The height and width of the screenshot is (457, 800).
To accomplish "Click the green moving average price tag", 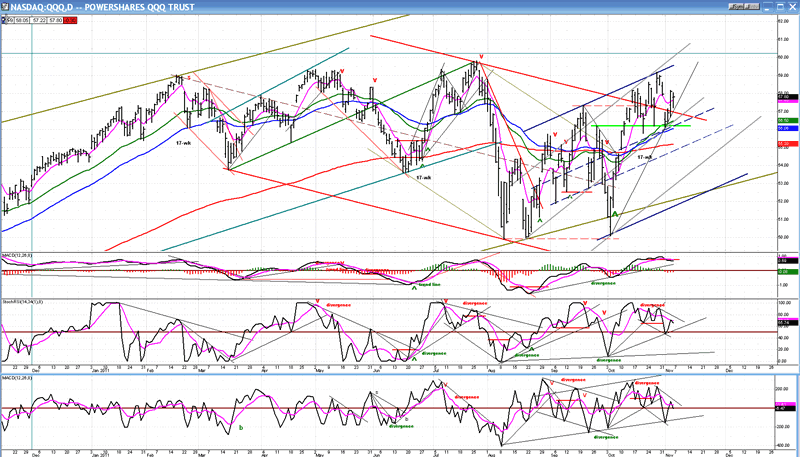I will (788, 120).
